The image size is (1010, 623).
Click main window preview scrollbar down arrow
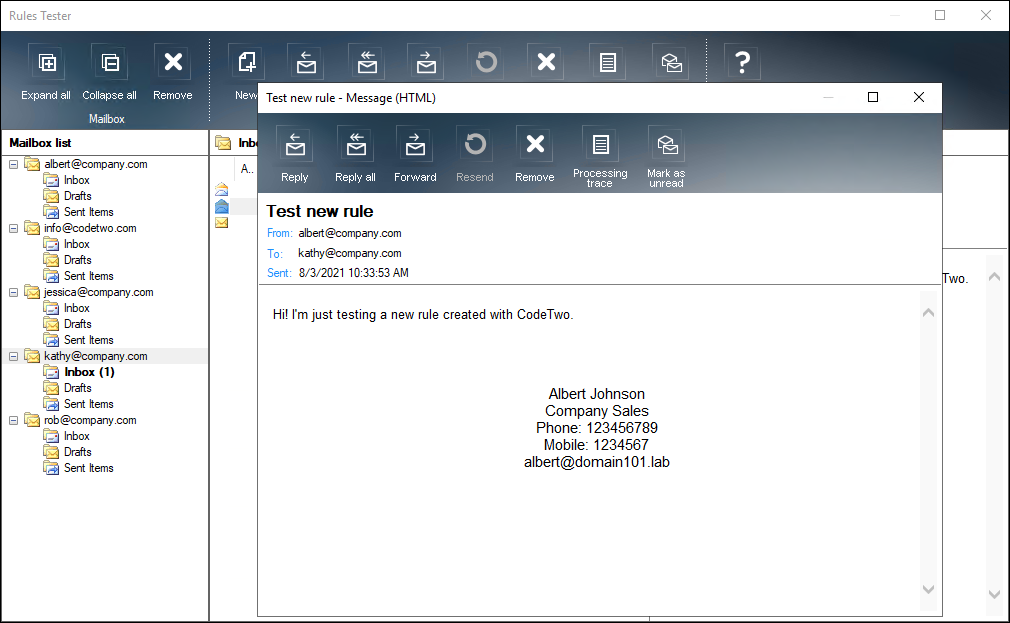(x=995, y=594)
